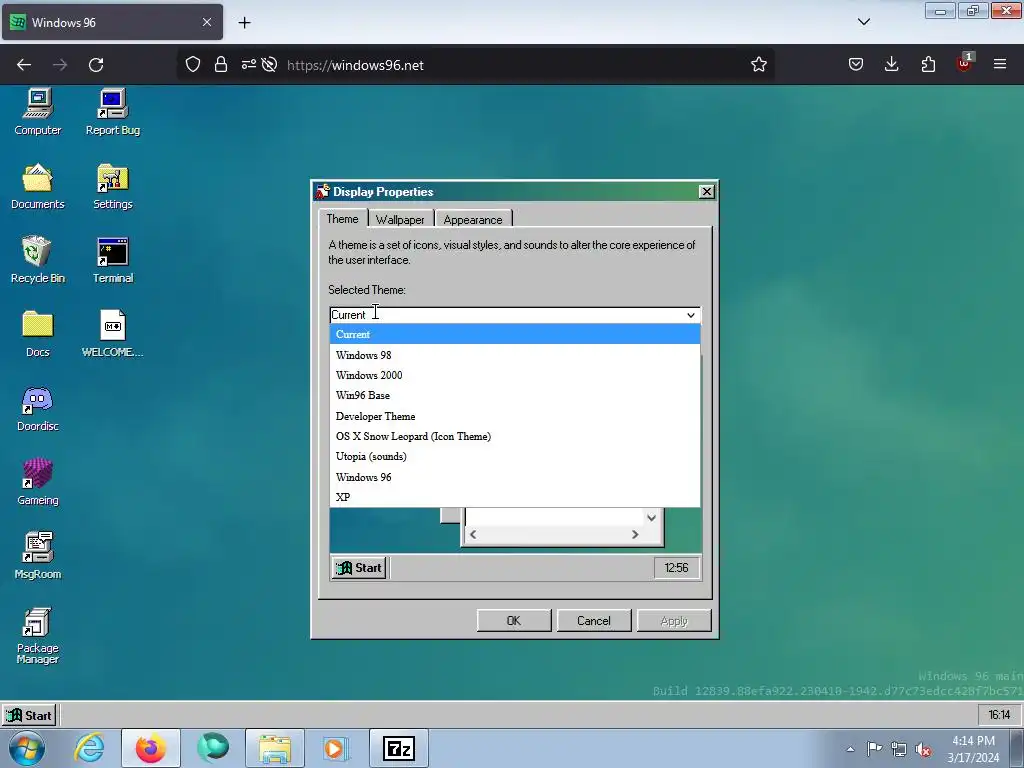This screenshot has height=768, width=1024.
Task: Launch the MsgRoom shortcut
Action: point(38,556)
